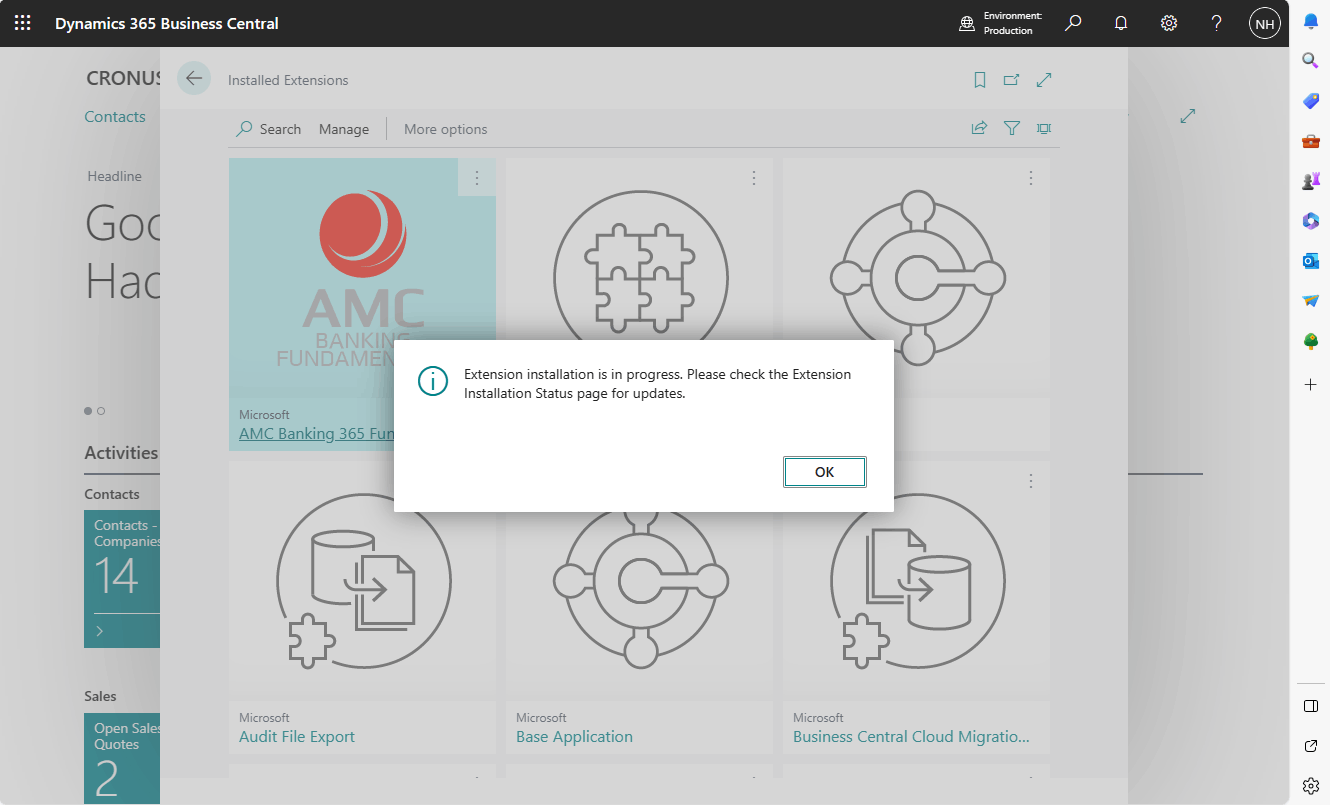Search the extensions list
Viewport: 1330px width, 805px height.
coord(269,129)
